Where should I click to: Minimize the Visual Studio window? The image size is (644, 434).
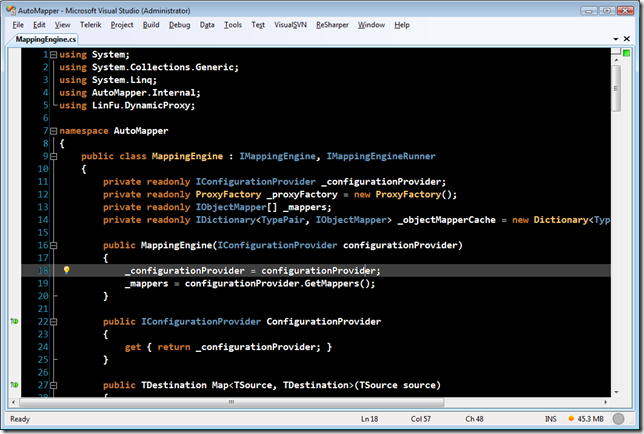(589, 11)
